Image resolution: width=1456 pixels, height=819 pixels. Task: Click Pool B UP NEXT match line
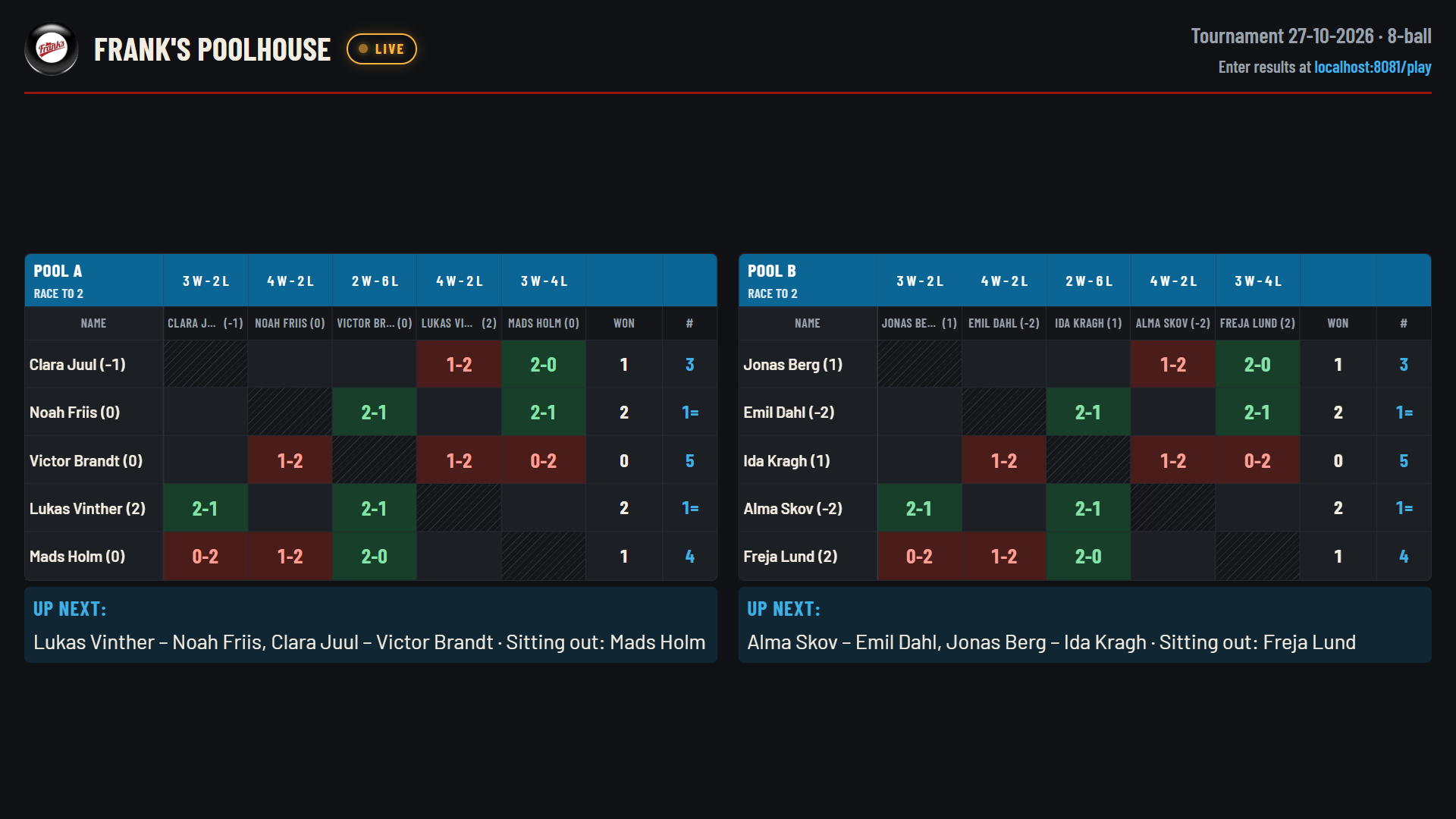[1051, 642]
